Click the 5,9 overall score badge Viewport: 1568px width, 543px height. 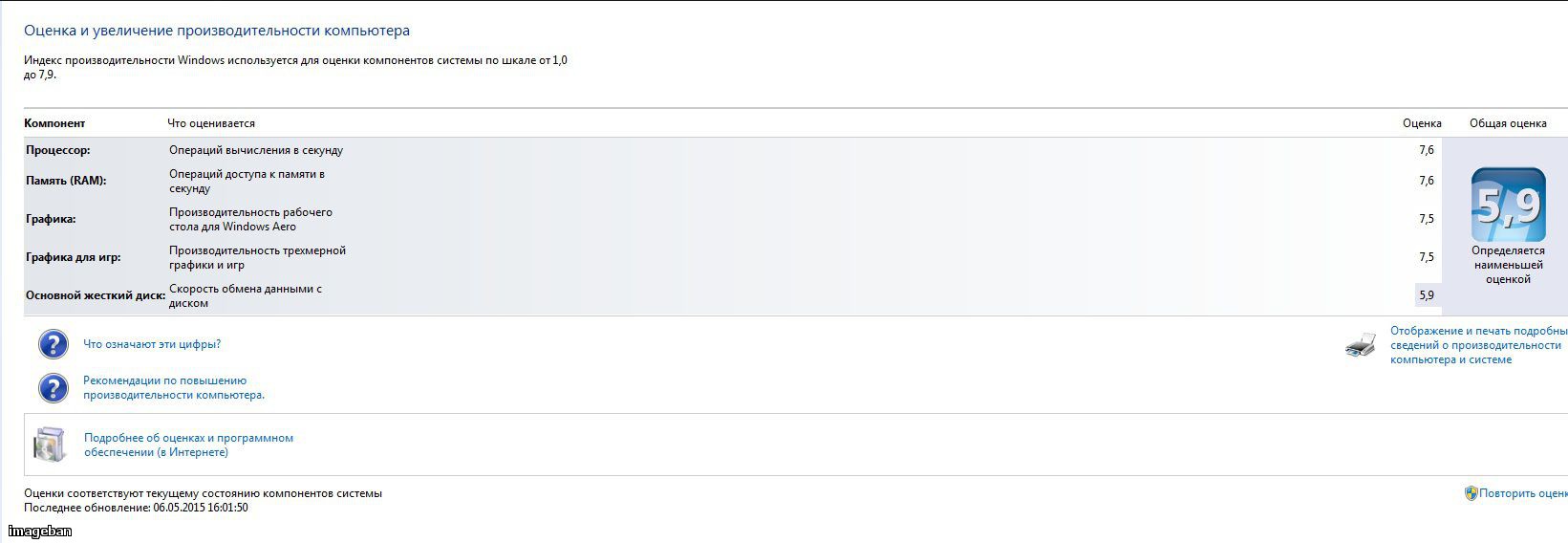point(1508,205)
